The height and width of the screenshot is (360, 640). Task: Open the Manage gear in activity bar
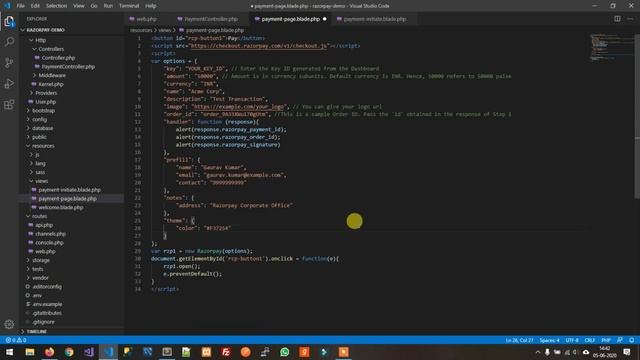[9, 324]
